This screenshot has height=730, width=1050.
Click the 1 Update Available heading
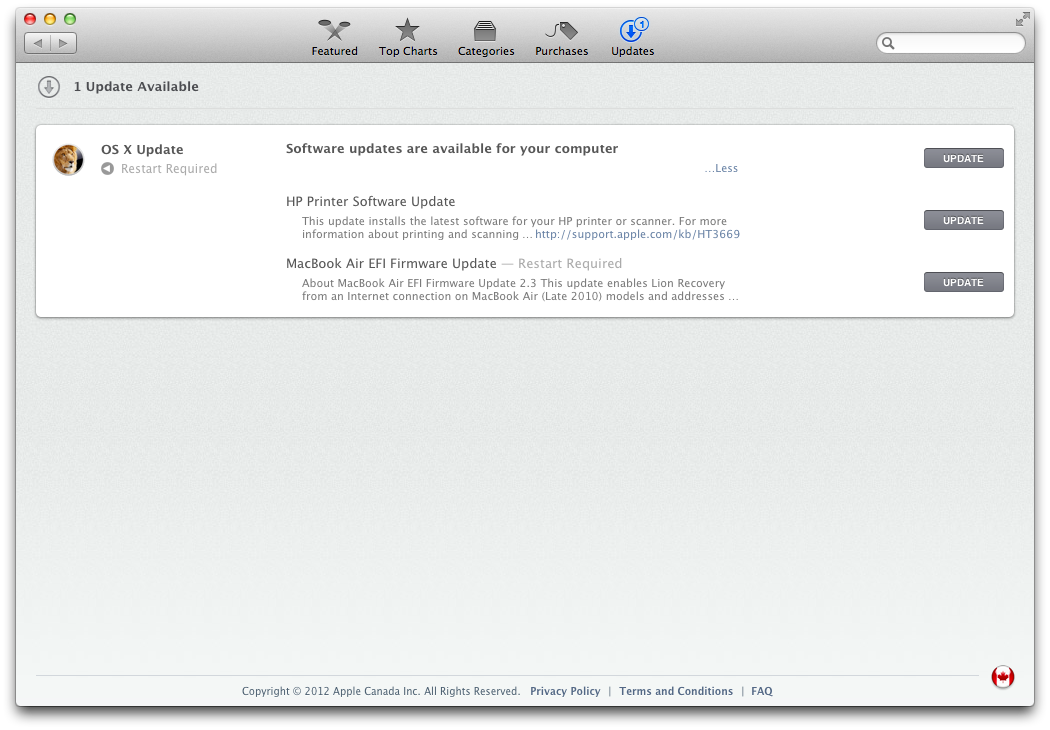coord(136,86)
